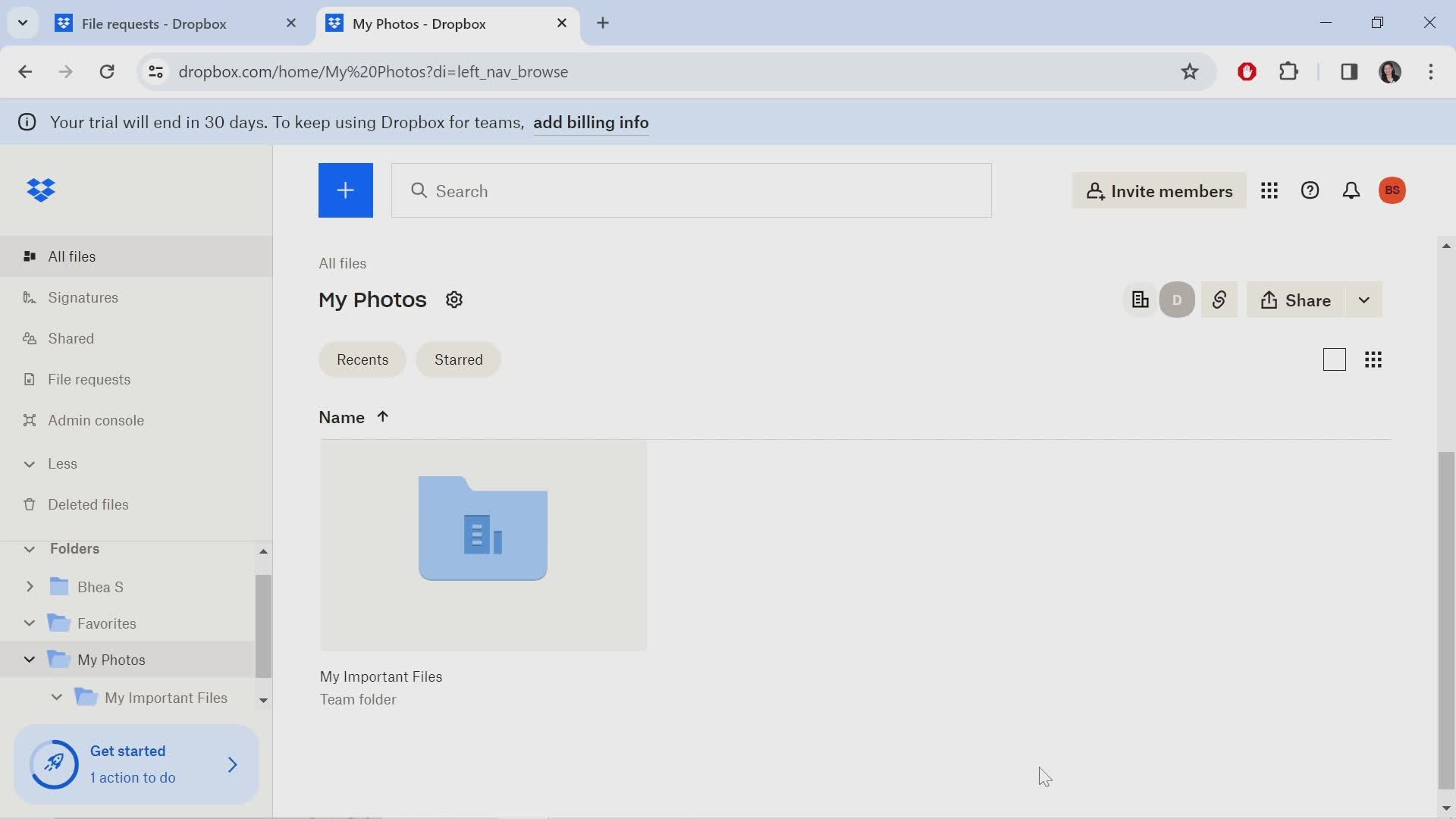Open the grid view toggle icon
The height and width of the screenshot is (819, 1456).
[1373, 359]
